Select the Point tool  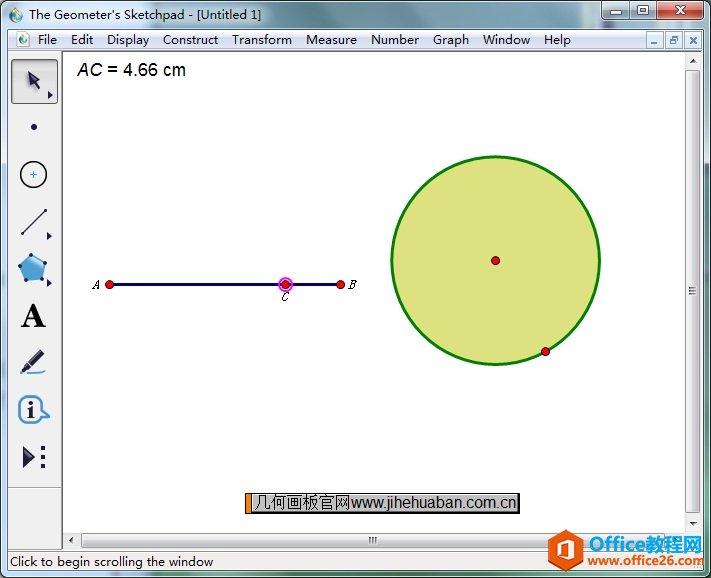pyautogui.click(x=33, y=127)
